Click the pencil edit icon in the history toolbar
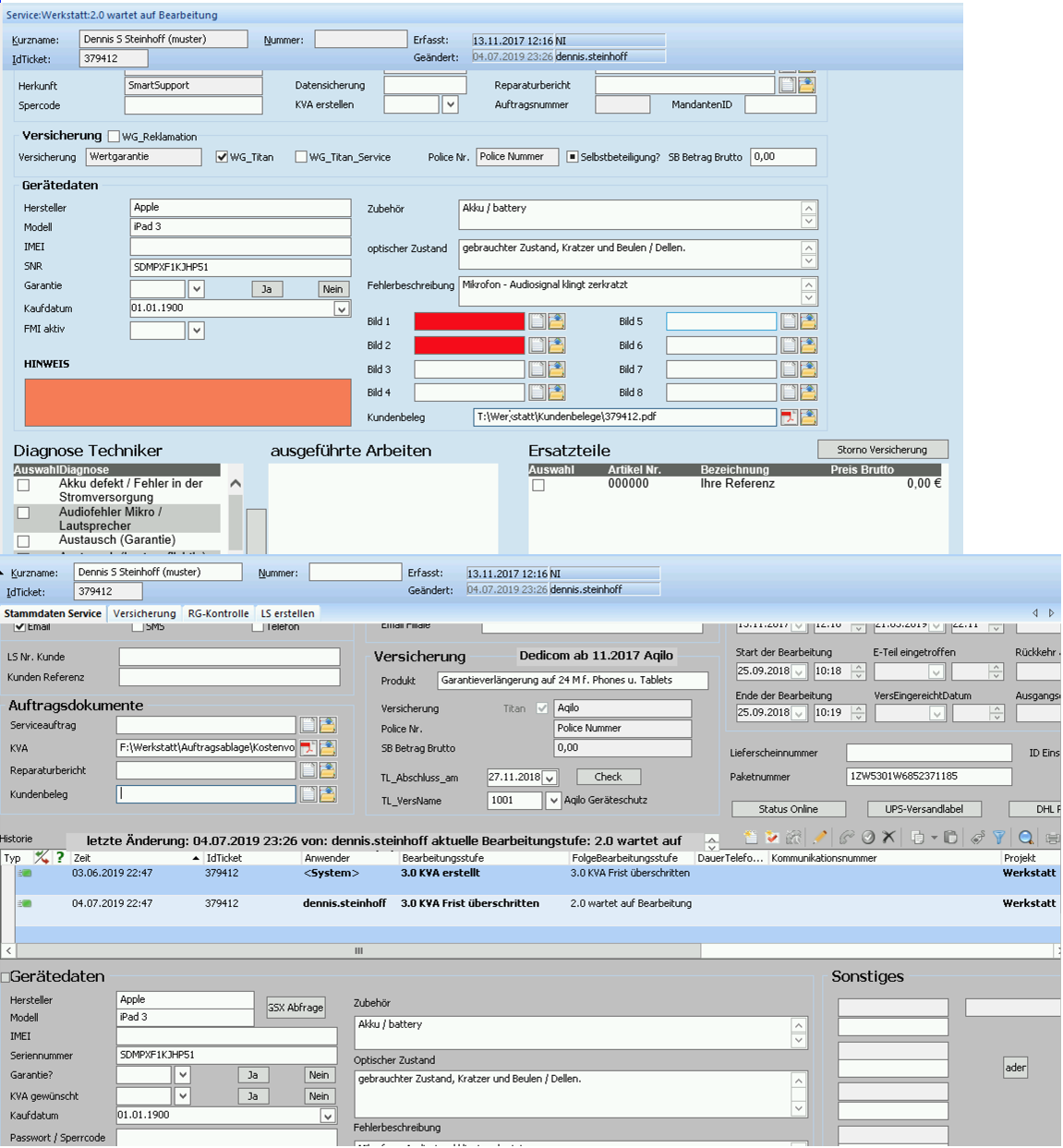 tap(820, 838)
